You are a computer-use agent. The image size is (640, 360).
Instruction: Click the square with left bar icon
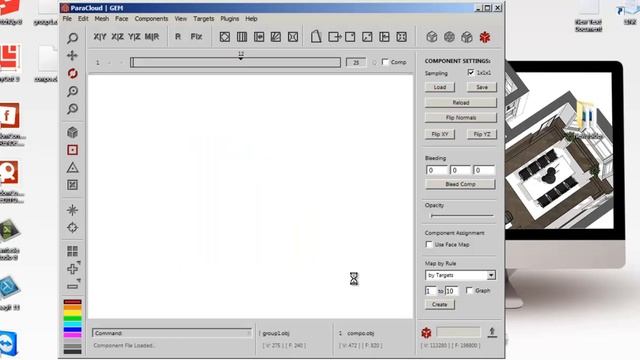pyautogui.click(x=384, y=37)
